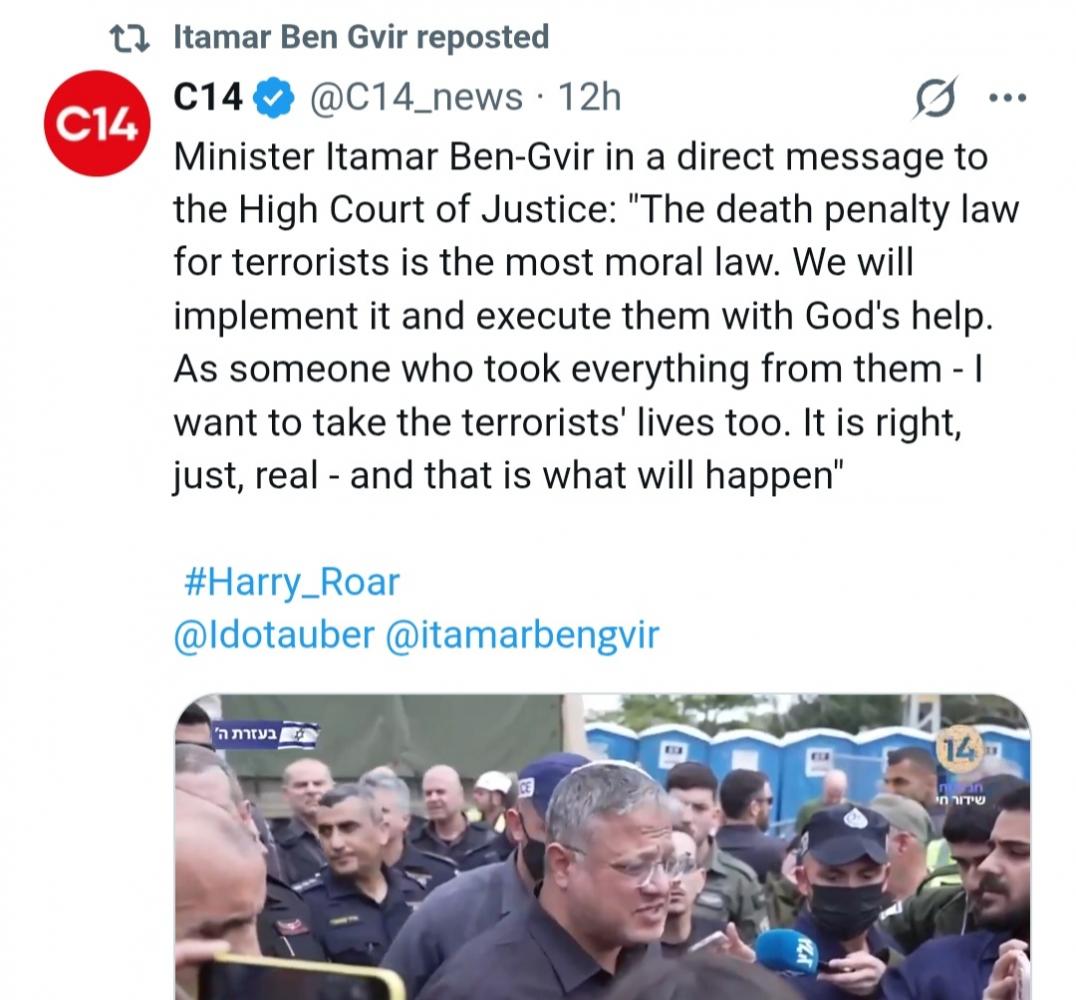Select the C14 display name

click(208, 97)
